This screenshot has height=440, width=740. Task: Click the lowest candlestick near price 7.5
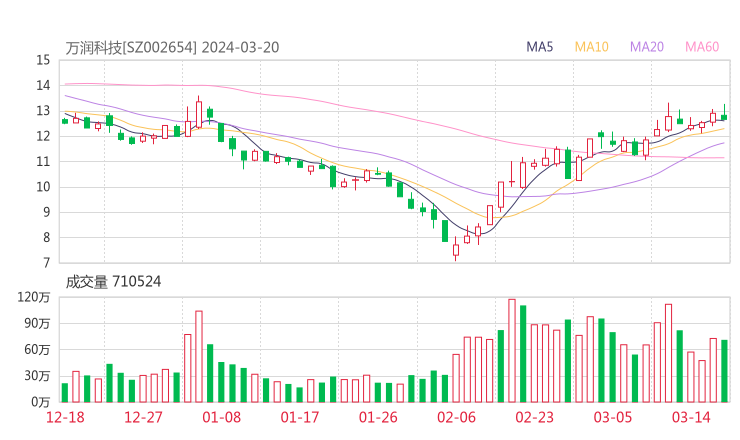(456, 249)
